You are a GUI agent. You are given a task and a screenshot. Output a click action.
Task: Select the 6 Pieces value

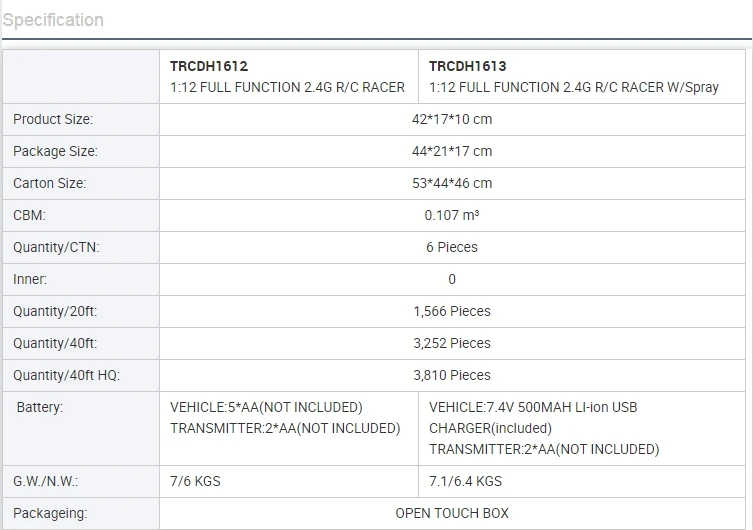click(452, 247)
